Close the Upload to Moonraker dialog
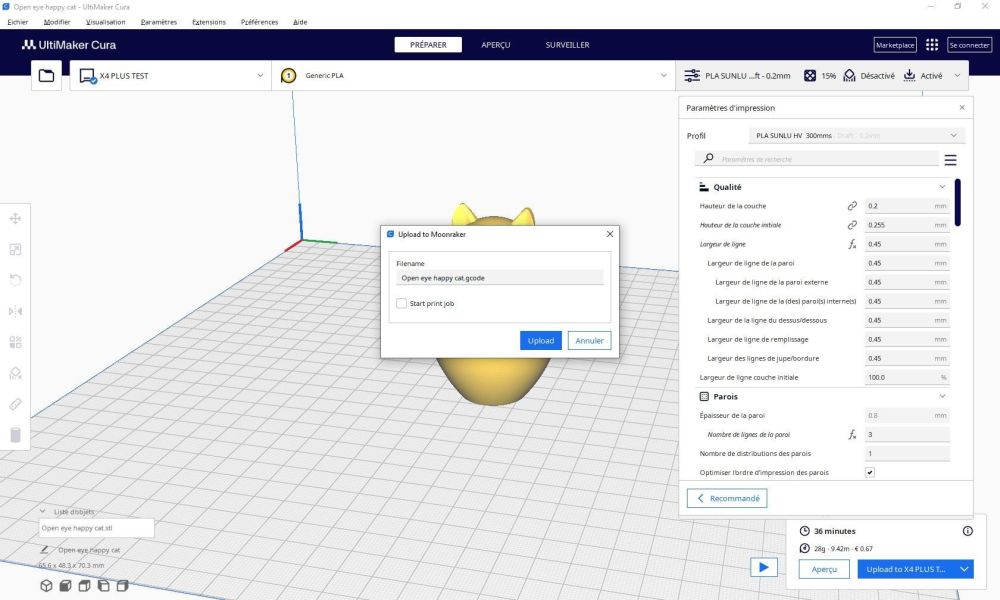The height and width of the screenshot is (600, 1000). pyautogui.click(x=610, y=234)
